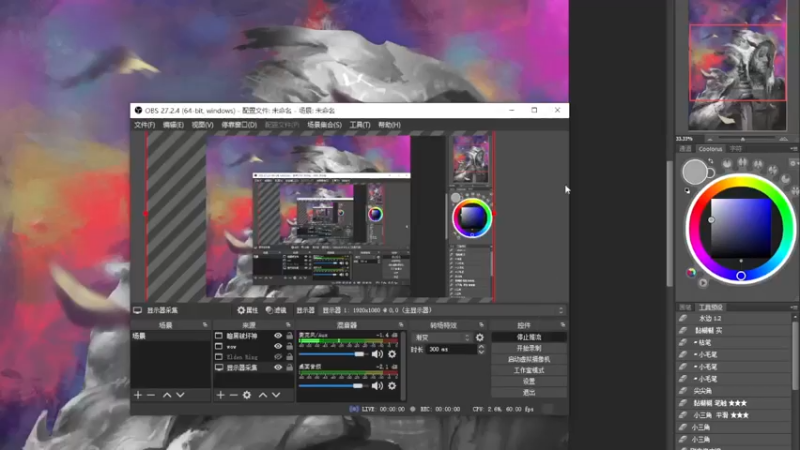Viewport: 800px width, 450px height.
Task: Pop out the Controls (控件) dock
Action: coord(563,324)
